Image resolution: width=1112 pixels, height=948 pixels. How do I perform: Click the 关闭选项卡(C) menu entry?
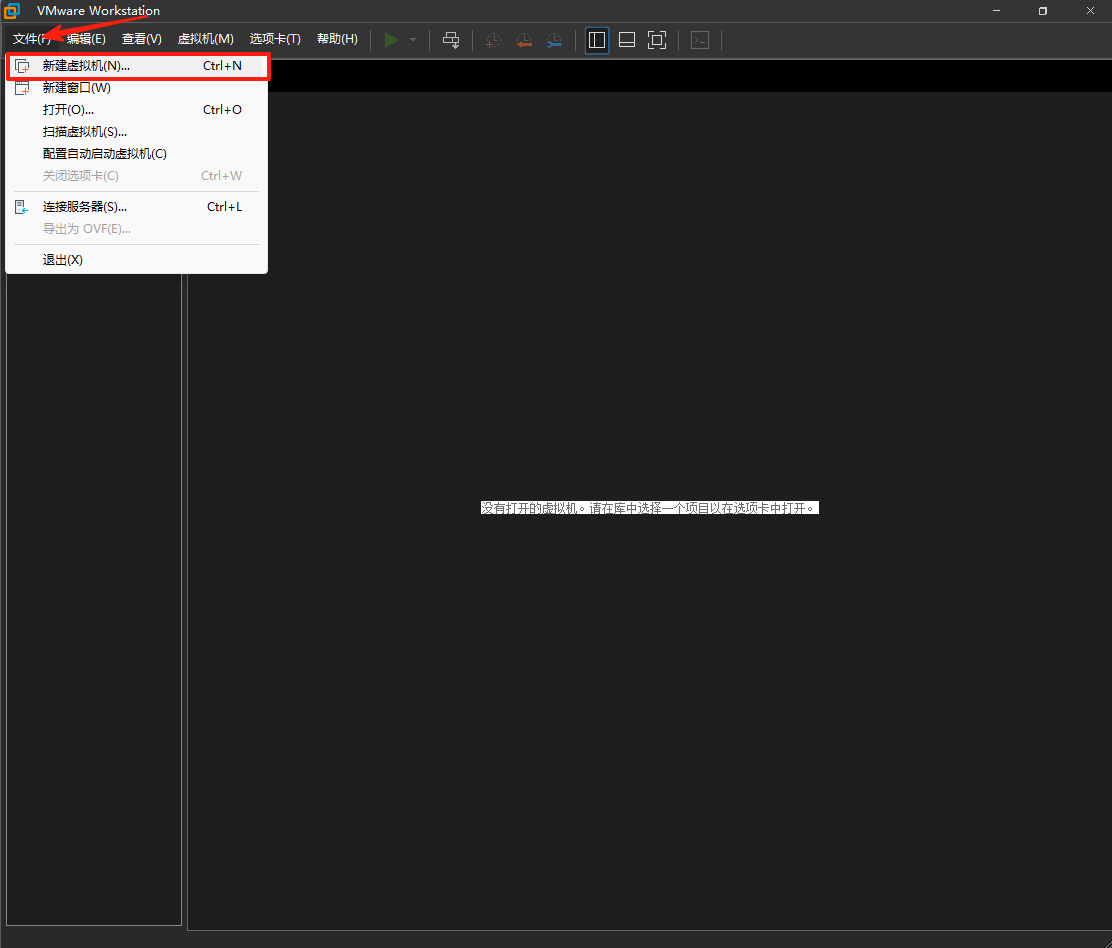tap(137, 176)
